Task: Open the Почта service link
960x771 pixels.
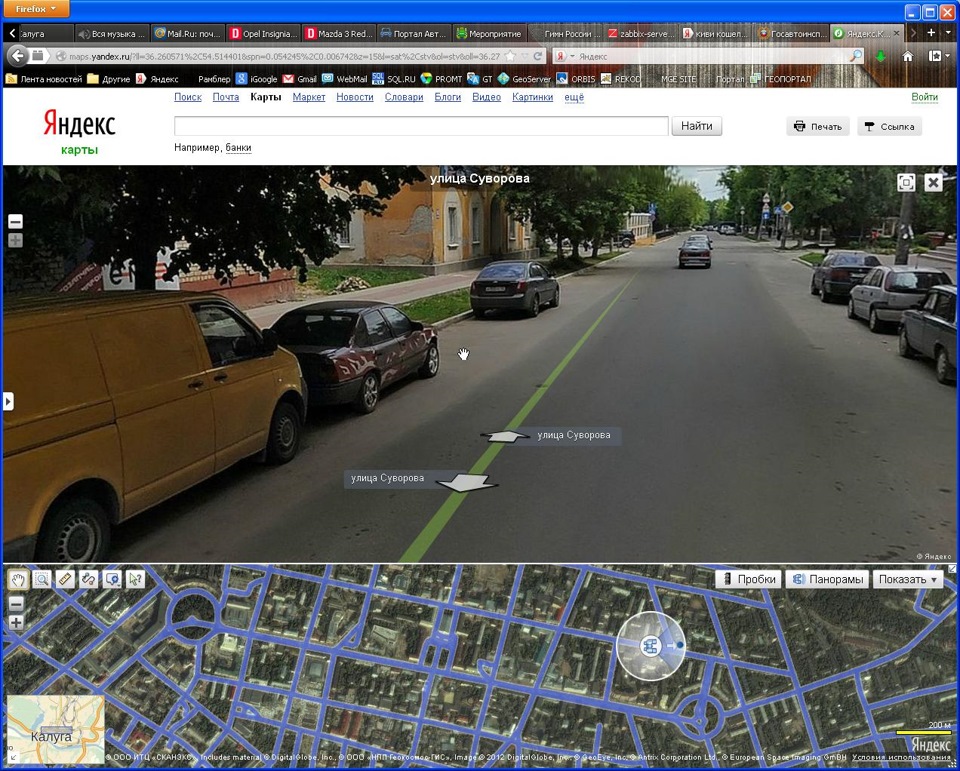Action: 226,97
